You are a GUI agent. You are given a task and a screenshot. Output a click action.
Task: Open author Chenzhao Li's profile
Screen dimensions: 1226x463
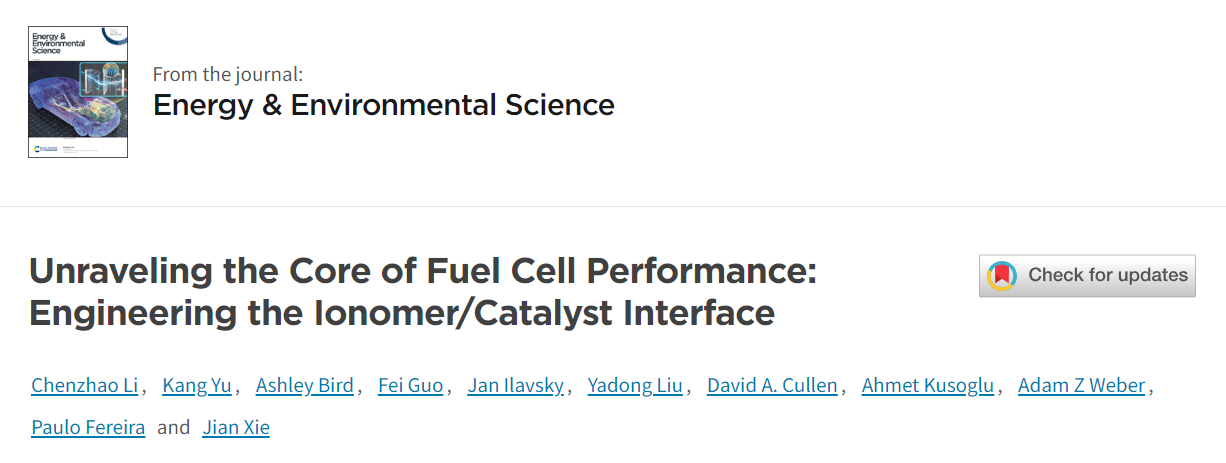tap(85, 385)
